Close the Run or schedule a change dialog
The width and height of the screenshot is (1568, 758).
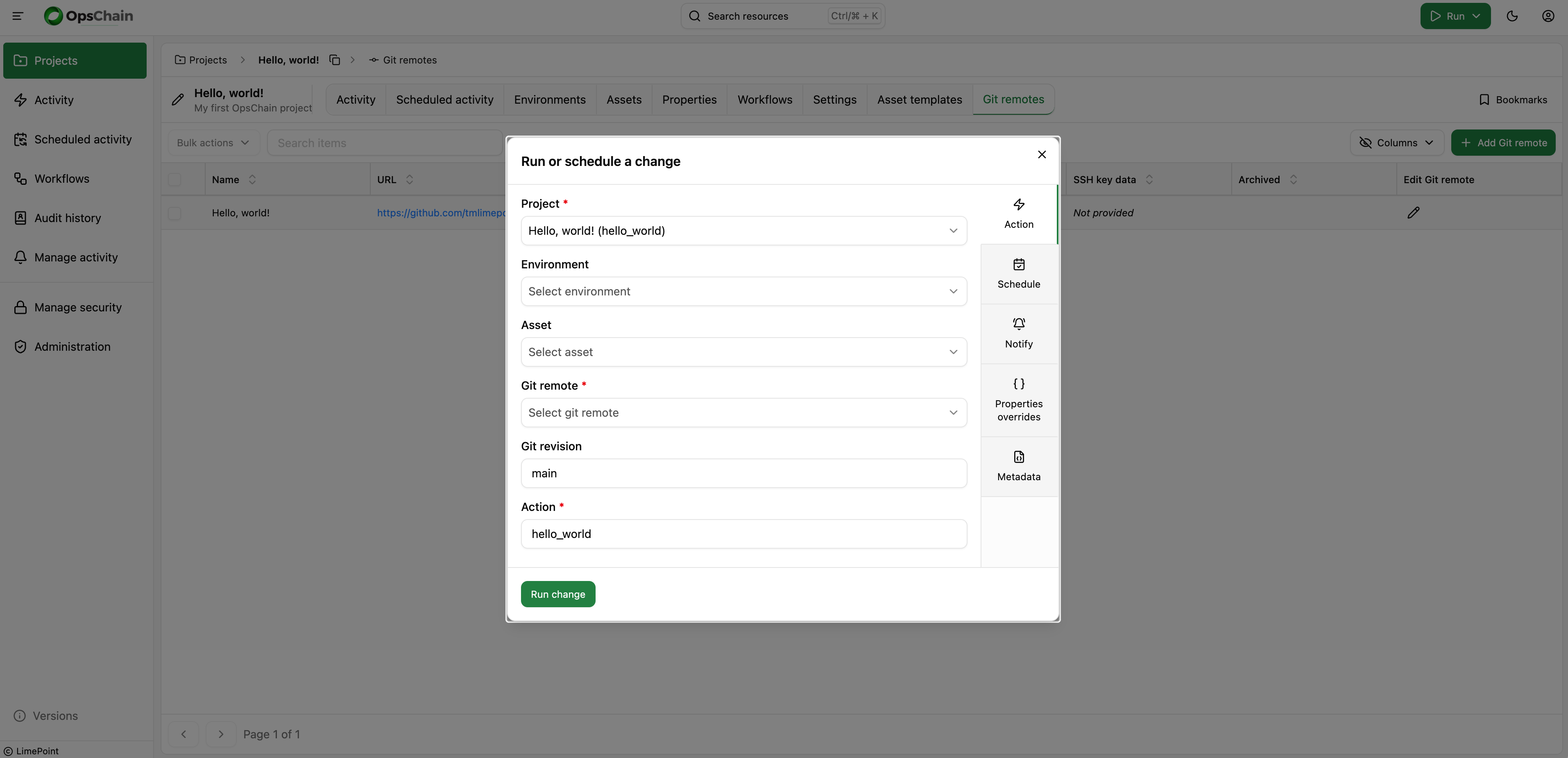[x=1042, y=154]
